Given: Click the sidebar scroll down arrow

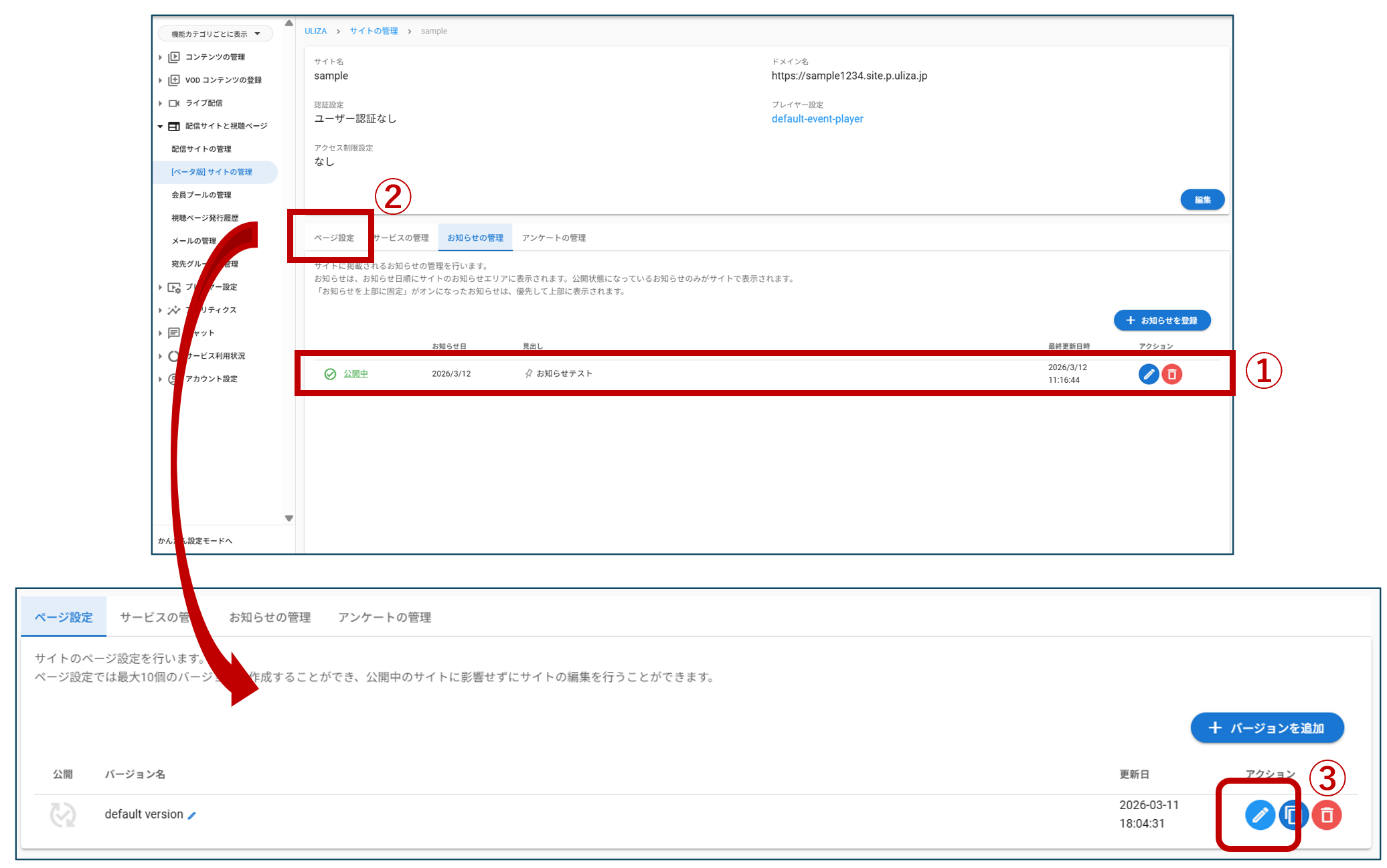Looking at the screenshot, I should click(x=289, y=518).
